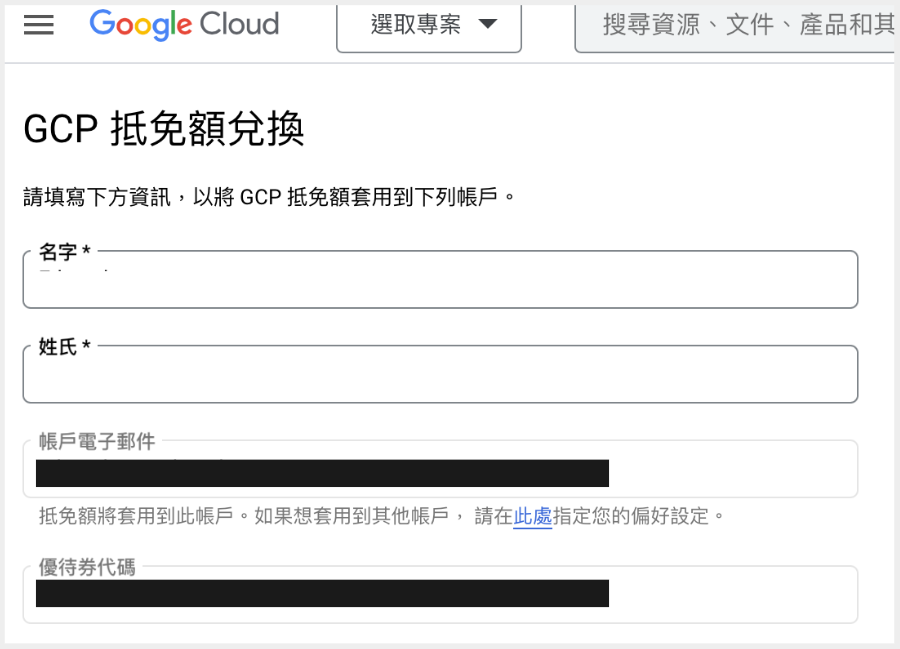Click into the 姓氏 input field

pyautogui.click(x=440, y=378)
